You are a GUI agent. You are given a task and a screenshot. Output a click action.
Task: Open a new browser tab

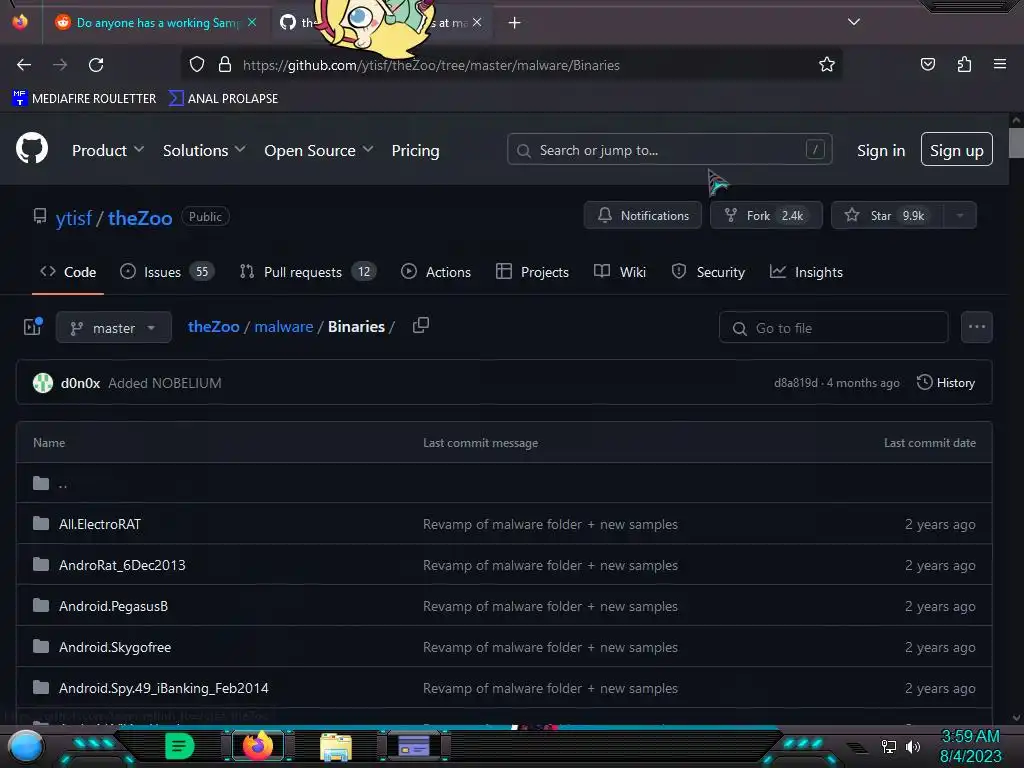[x=515, y=23]
